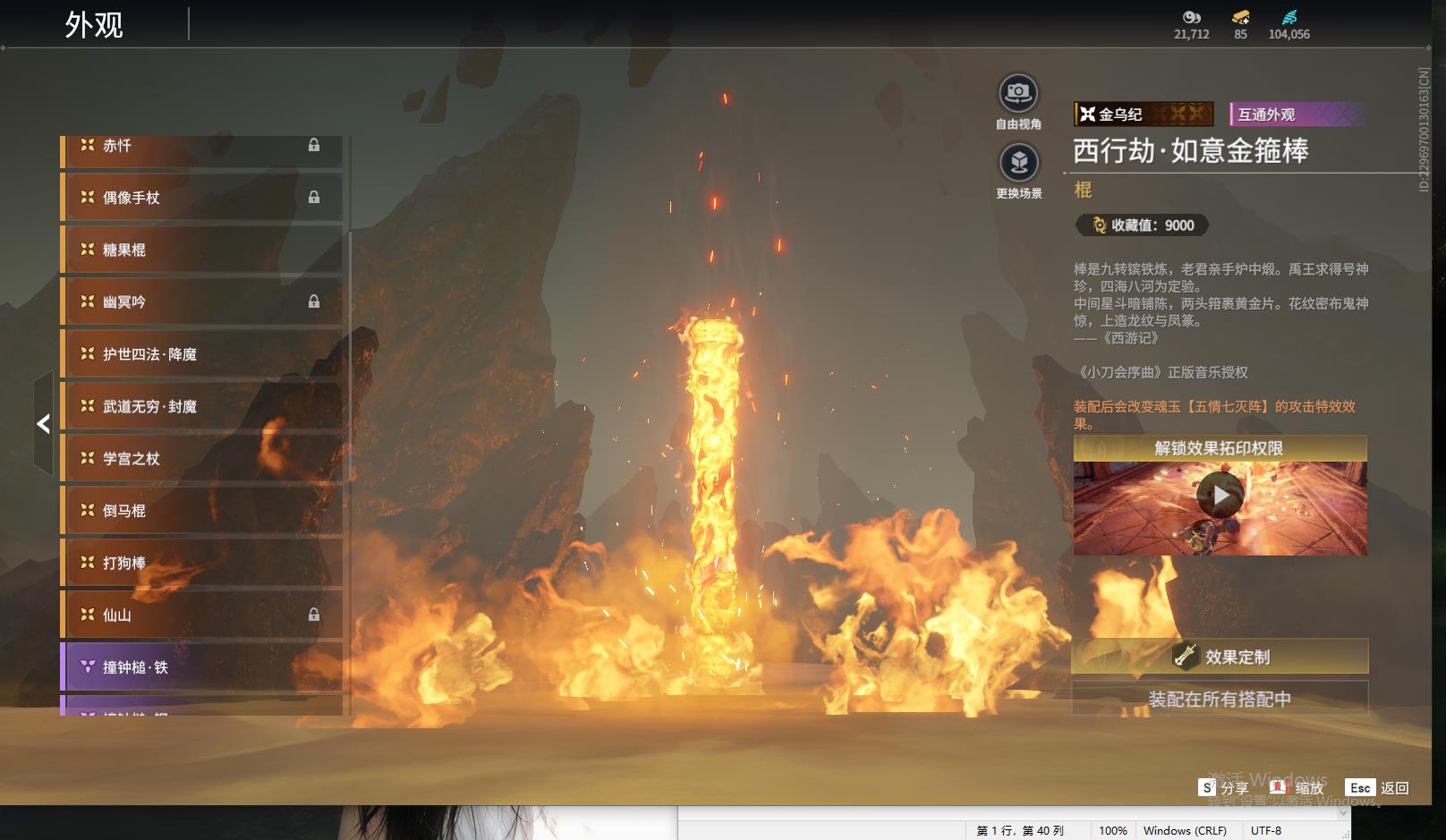Collapse the skin list with left arrow

pos(43,423)
